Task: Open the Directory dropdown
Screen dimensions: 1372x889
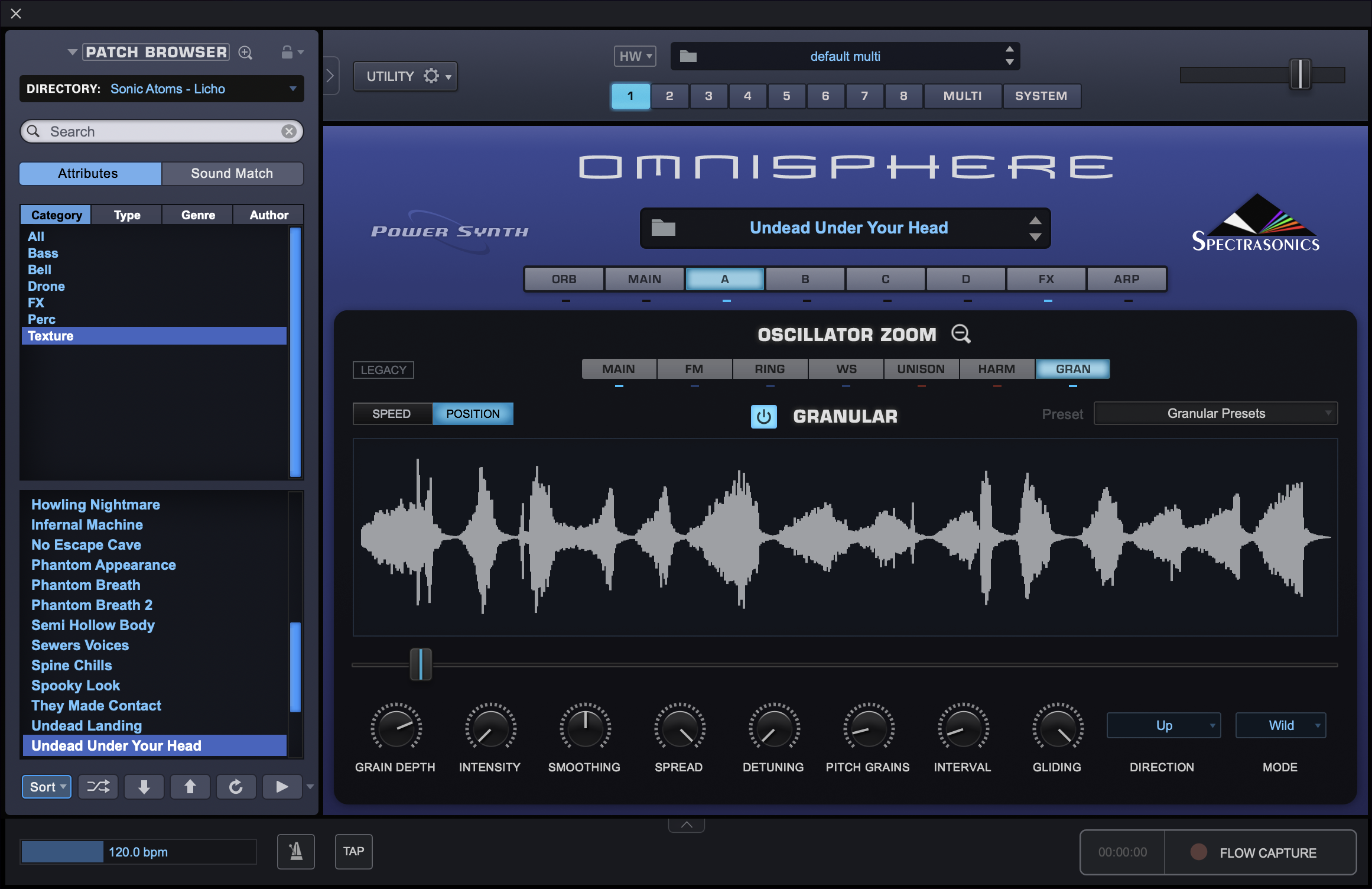Action: point(162,89)
